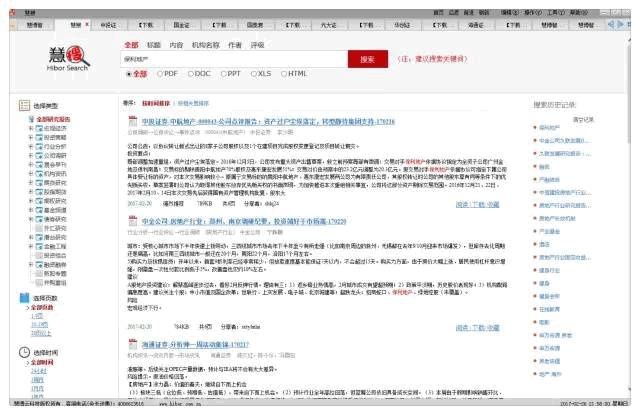Open the 中航地产 公司点评报告 result link
The width and height of the screenshot is (640, 415).
pyautogui.click(x=268, y=121)
